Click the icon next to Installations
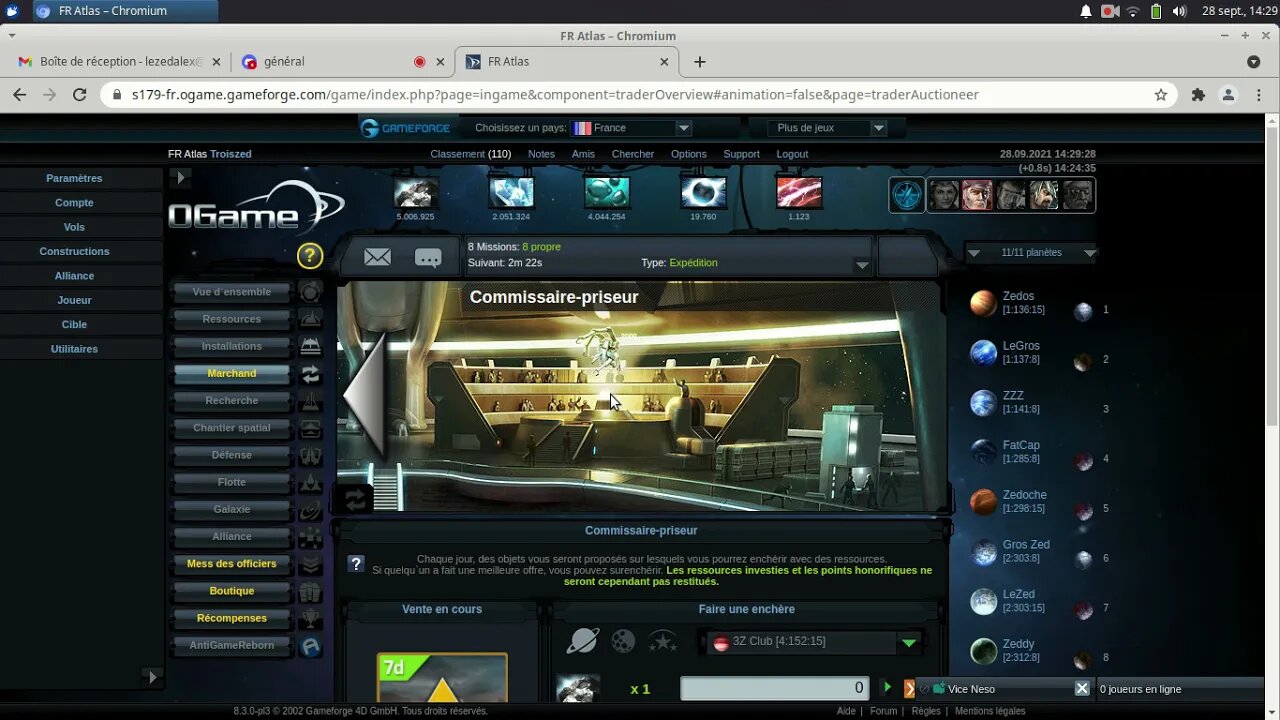The width and height of the screenshot is (1280, 720). pyautogui.click(x=311, y=346)
